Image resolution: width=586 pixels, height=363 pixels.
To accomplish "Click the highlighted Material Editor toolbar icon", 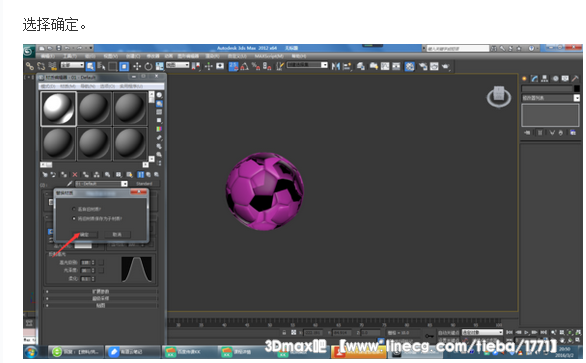I will click(x=410, y=67).
